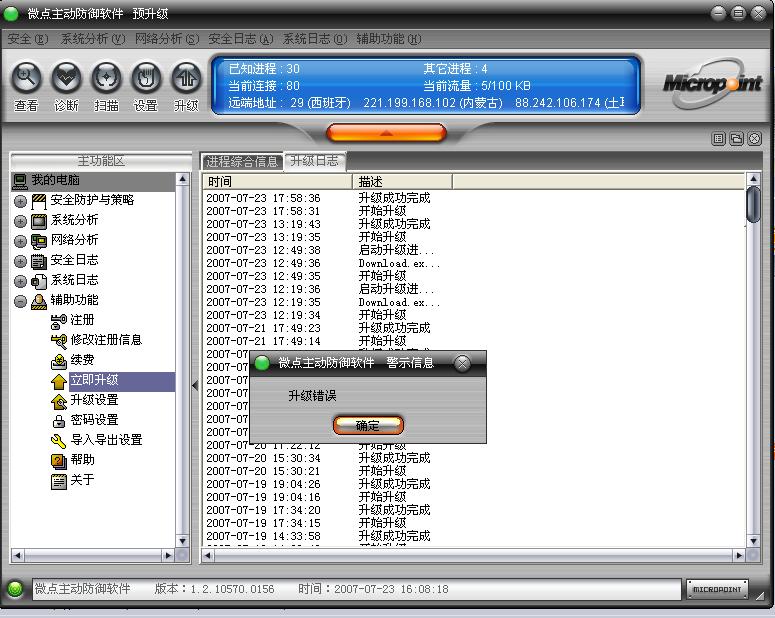Click 确定 in the warning dialog
775x618 pixels.
tap(368, 425)
